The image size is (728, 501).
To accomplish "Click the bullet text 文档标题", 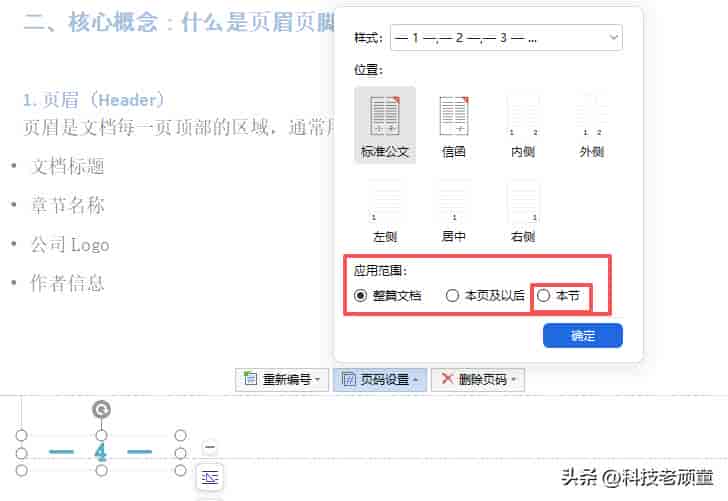I will pos(68,167).
